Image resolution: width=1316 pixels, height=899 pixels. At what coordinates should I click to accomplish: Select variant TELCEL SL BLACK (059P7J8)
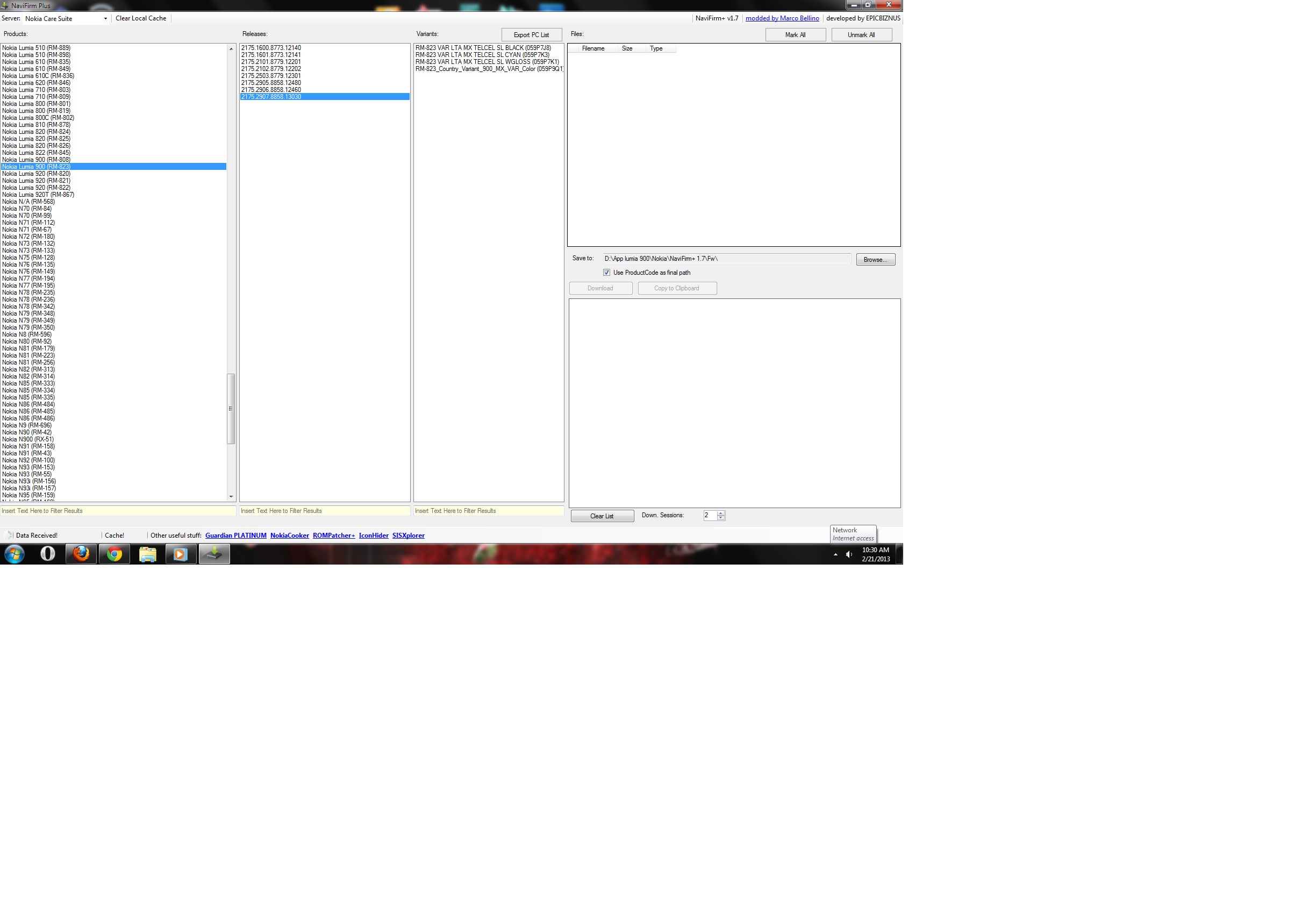coord(489,48)
